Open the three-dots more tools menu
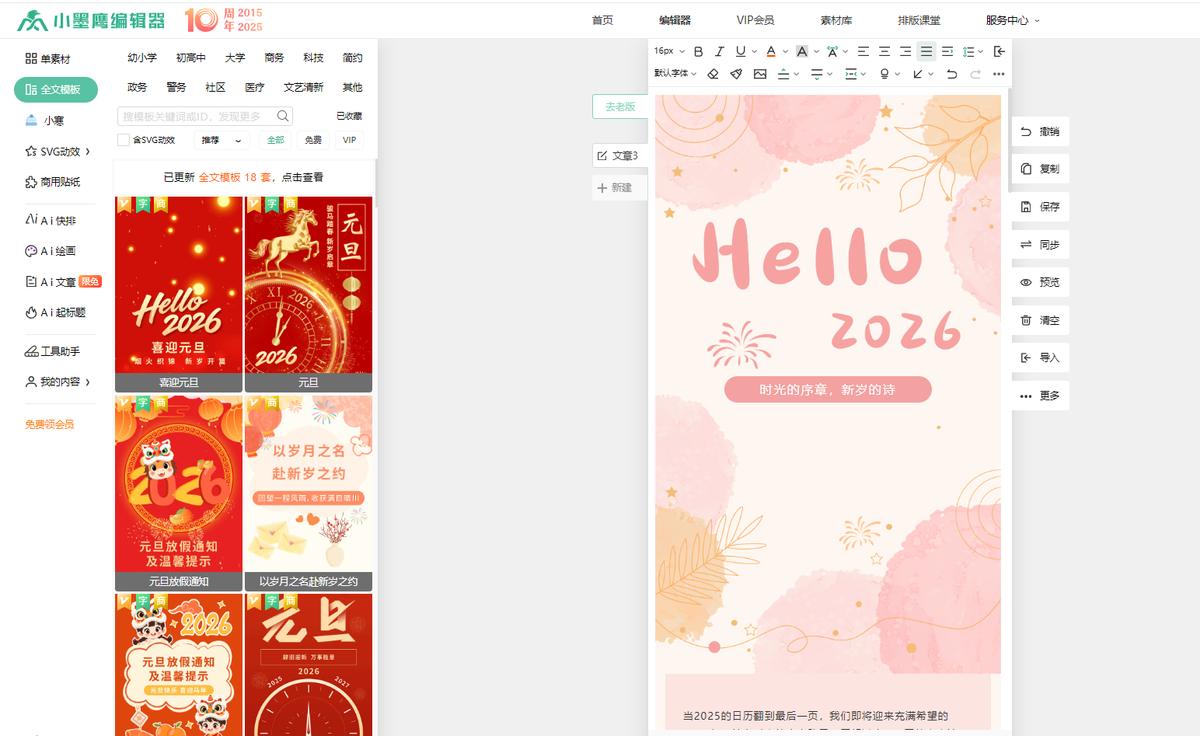Viewport: 1200px width, 736px height. pos(999,74)
